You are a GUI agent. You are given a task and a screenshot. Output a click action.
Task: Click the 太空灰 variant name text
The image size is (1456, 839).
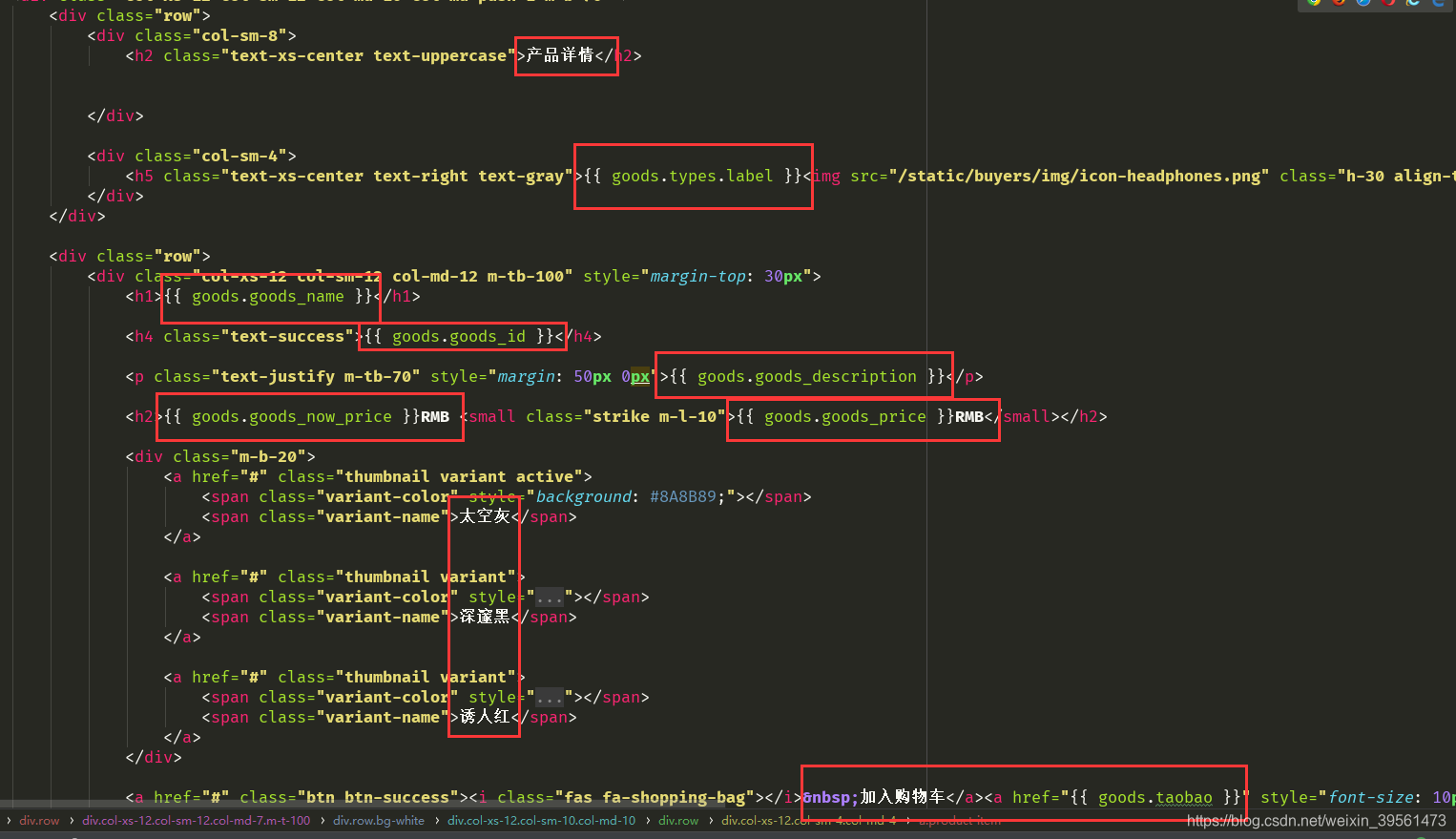(485, 516)
